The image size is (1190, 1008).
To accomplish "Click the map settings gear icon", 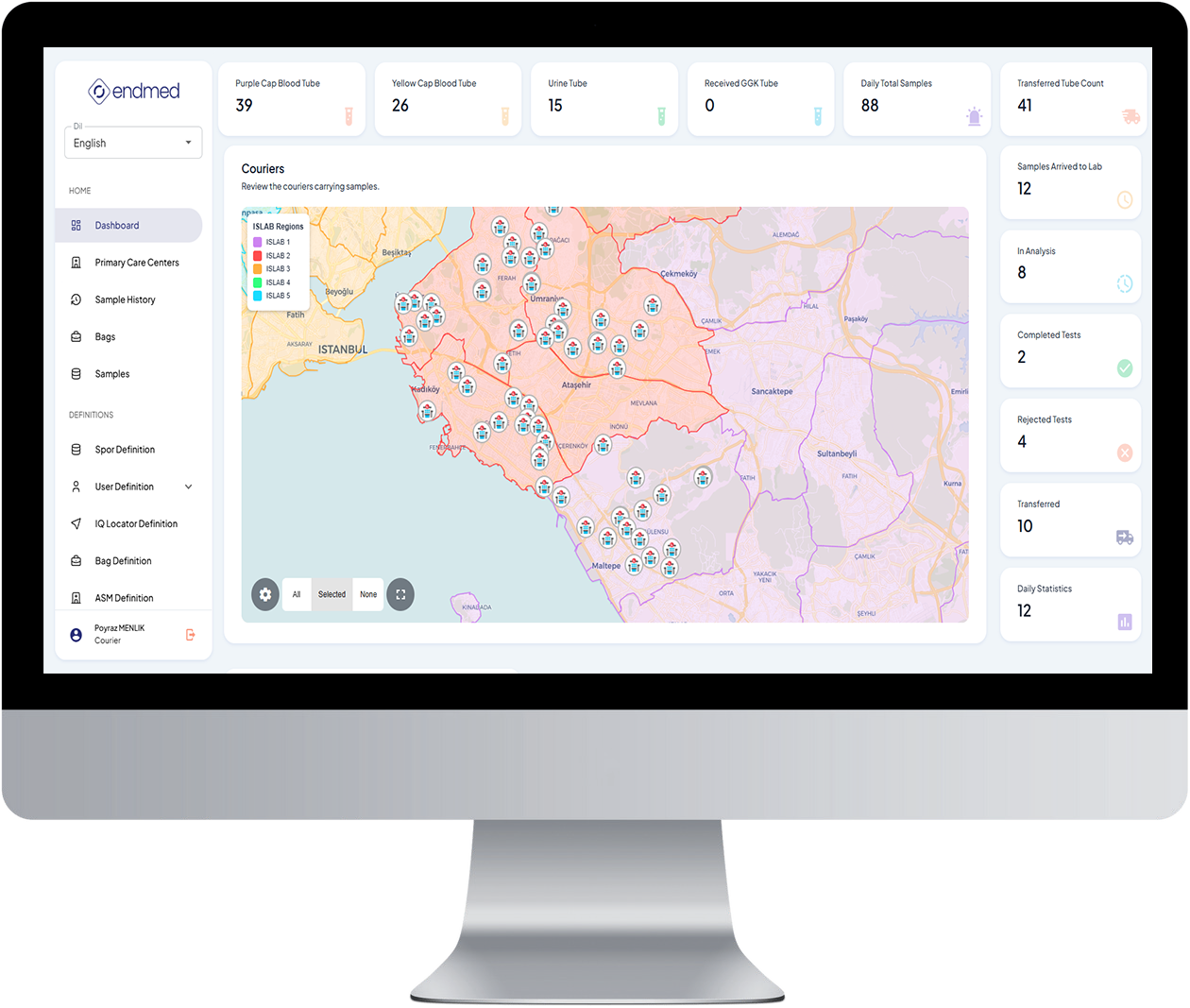I will (x=265, y=594).
